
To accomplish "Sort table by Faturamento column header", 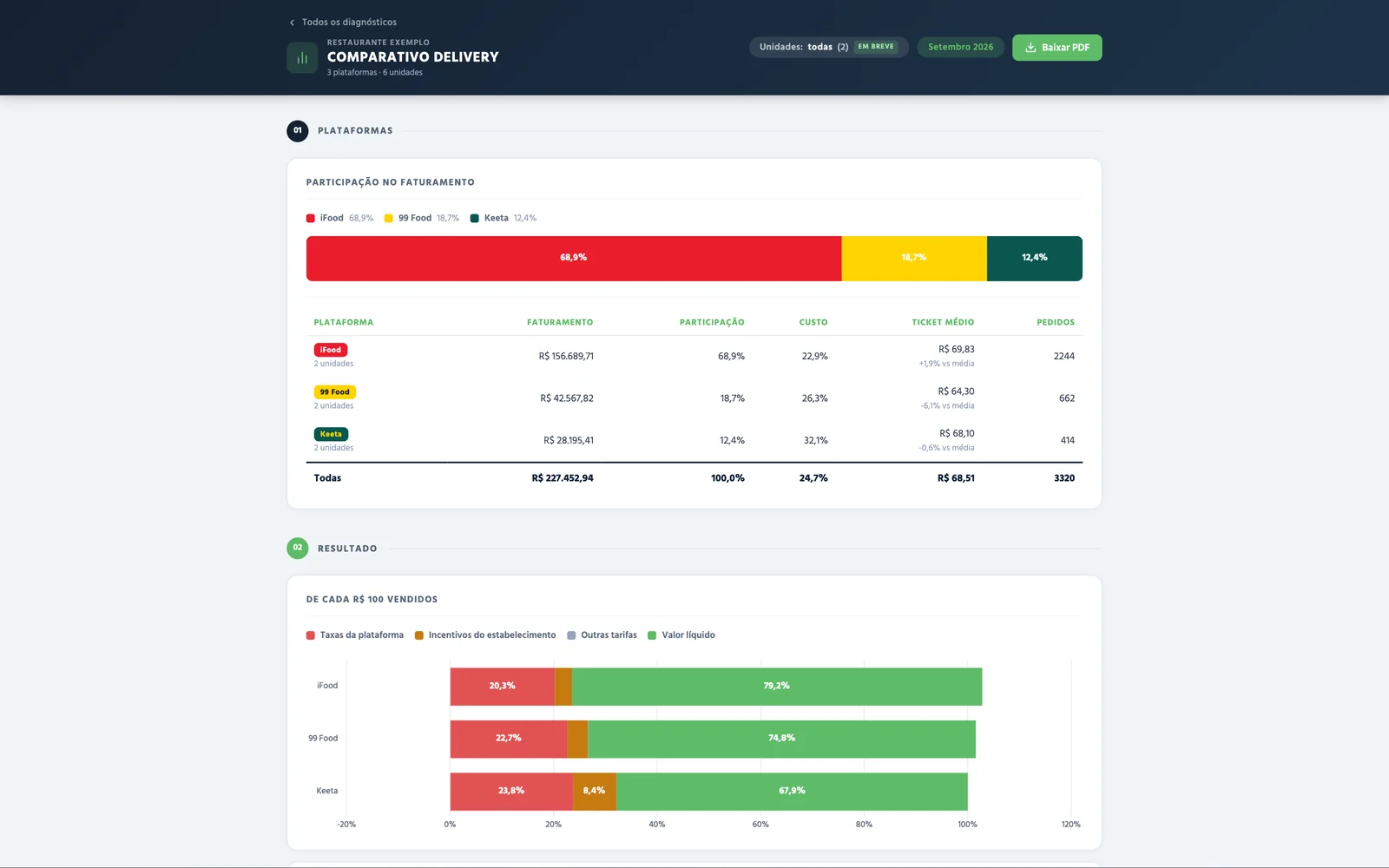I will point(560,322).
